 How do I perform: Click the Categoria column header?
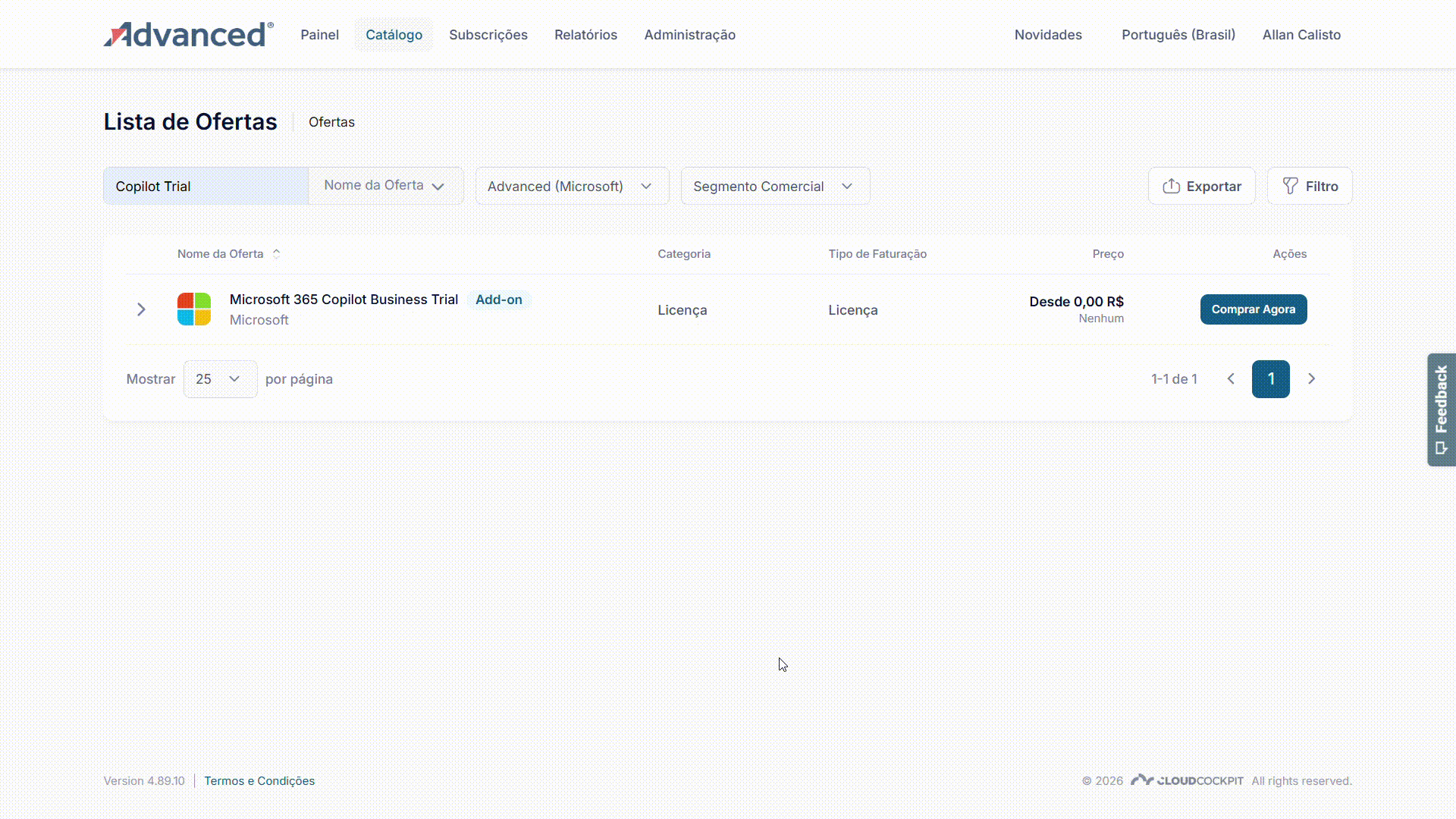coord(684,254)
